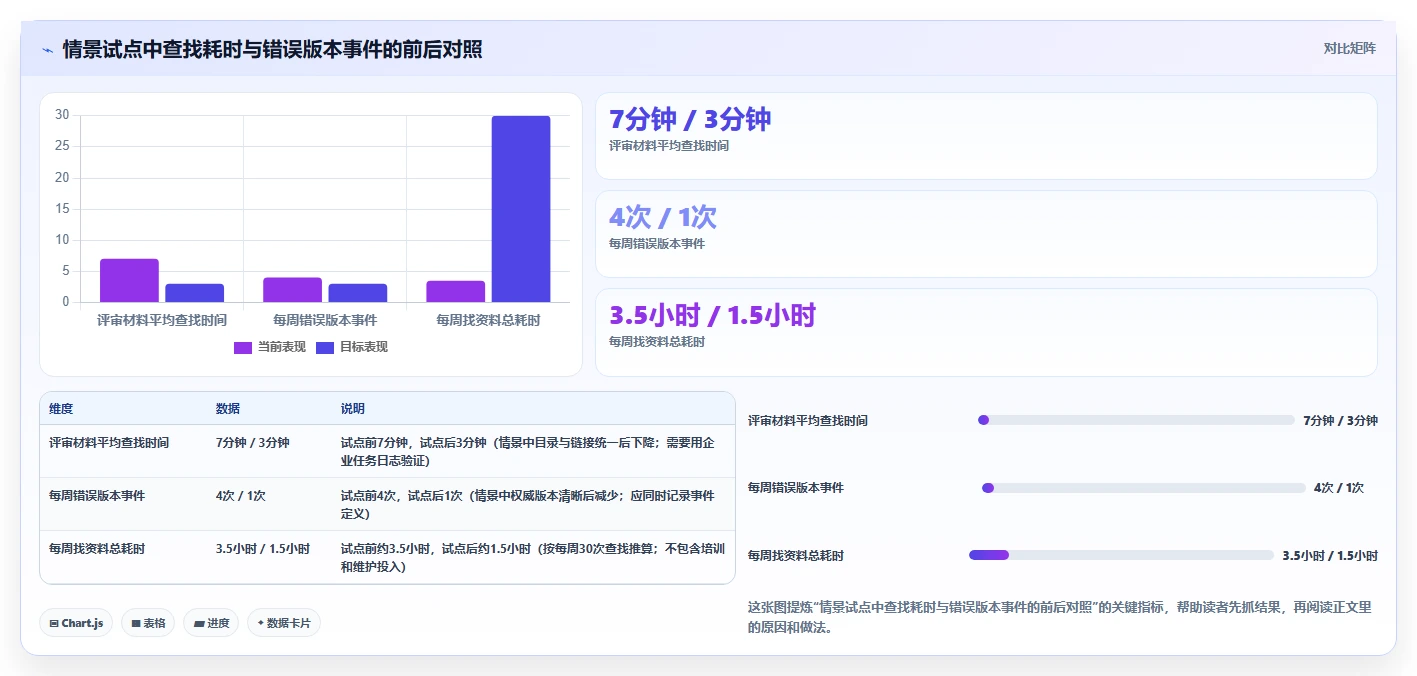Click the purple 当前表现 bar for 每周错误版本事件
The image size is (1417, 676).
(292, 290)
